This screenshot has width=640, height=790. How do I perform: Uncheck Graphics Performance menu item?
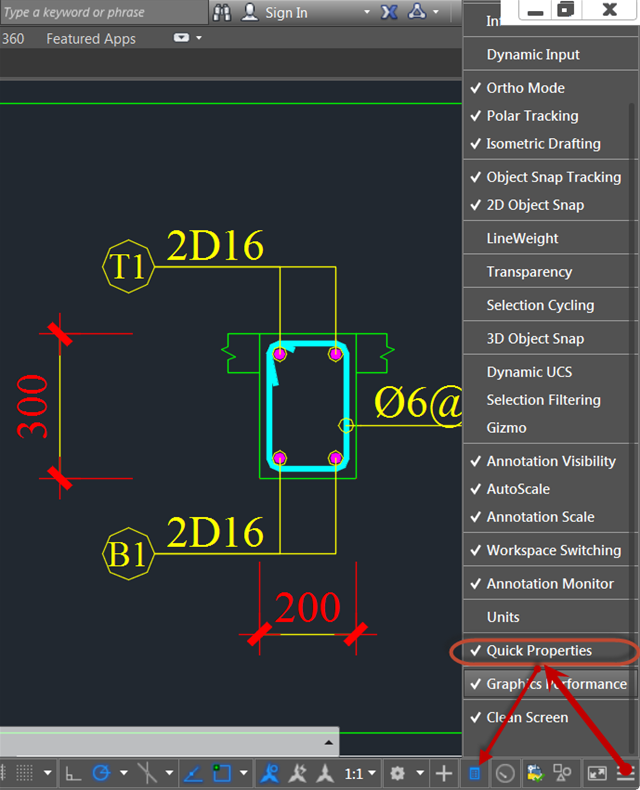click(550, 684)
